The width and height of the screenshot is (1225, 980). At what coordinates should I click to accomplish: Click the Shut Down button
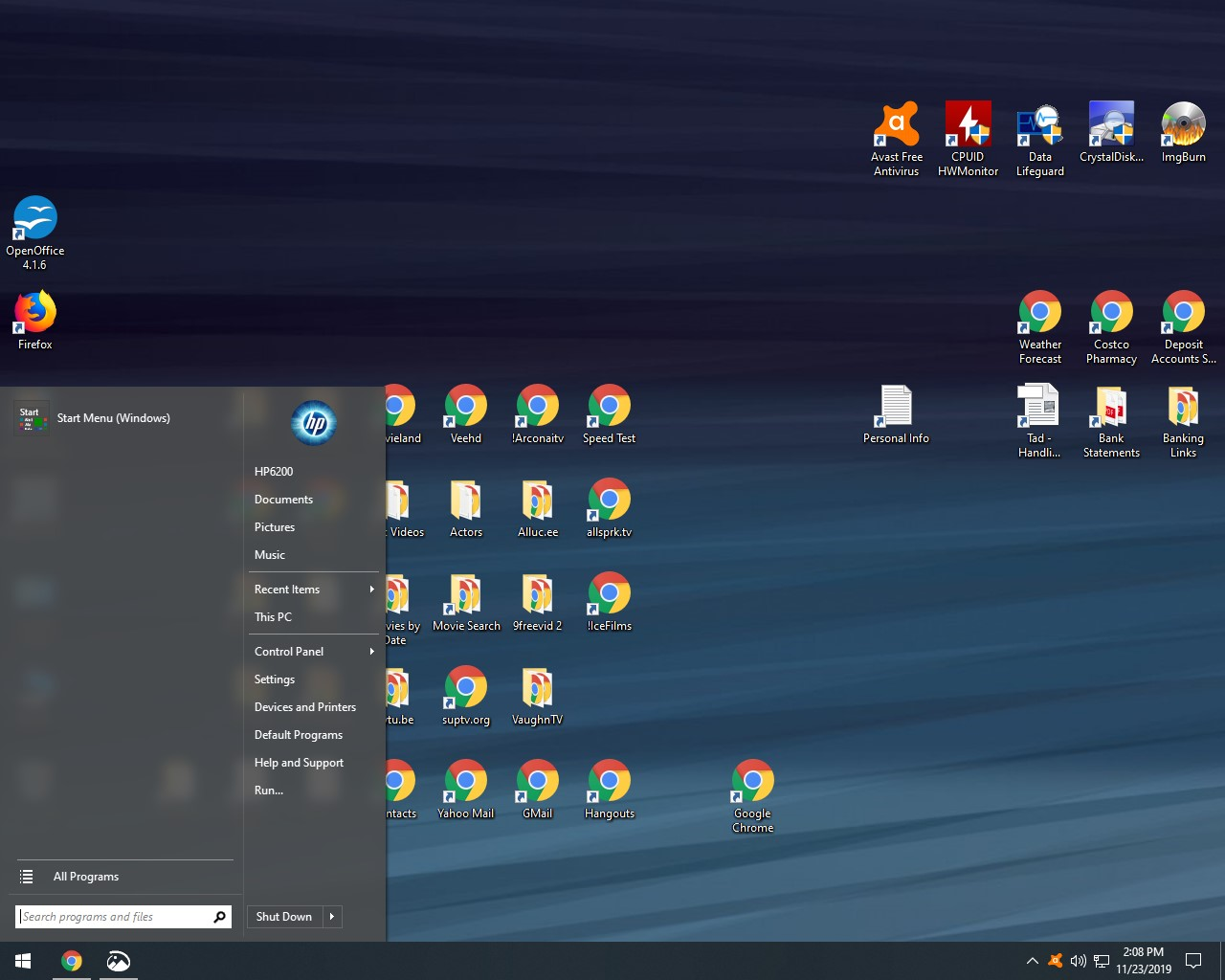[282, 916]
